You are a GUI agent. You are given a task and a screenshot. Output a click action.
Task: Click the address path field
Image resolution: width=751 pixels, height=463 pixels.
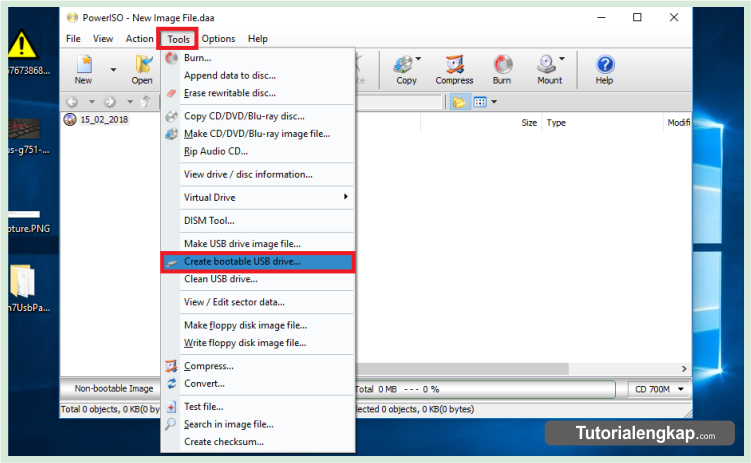click(x=398, y=102)
